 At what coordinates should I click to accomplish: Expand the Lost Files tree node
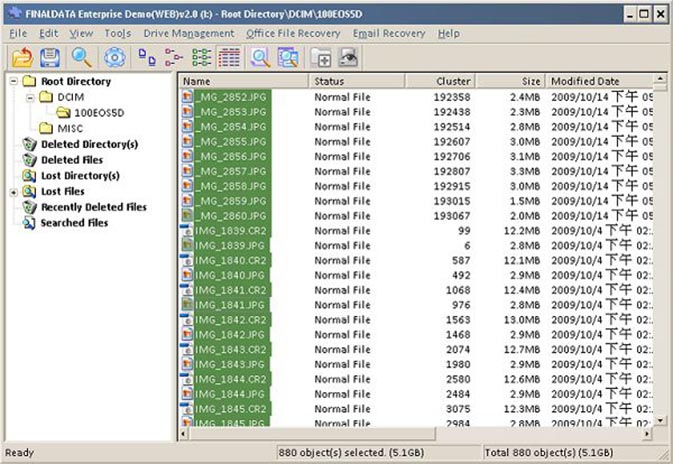[14, 192]
